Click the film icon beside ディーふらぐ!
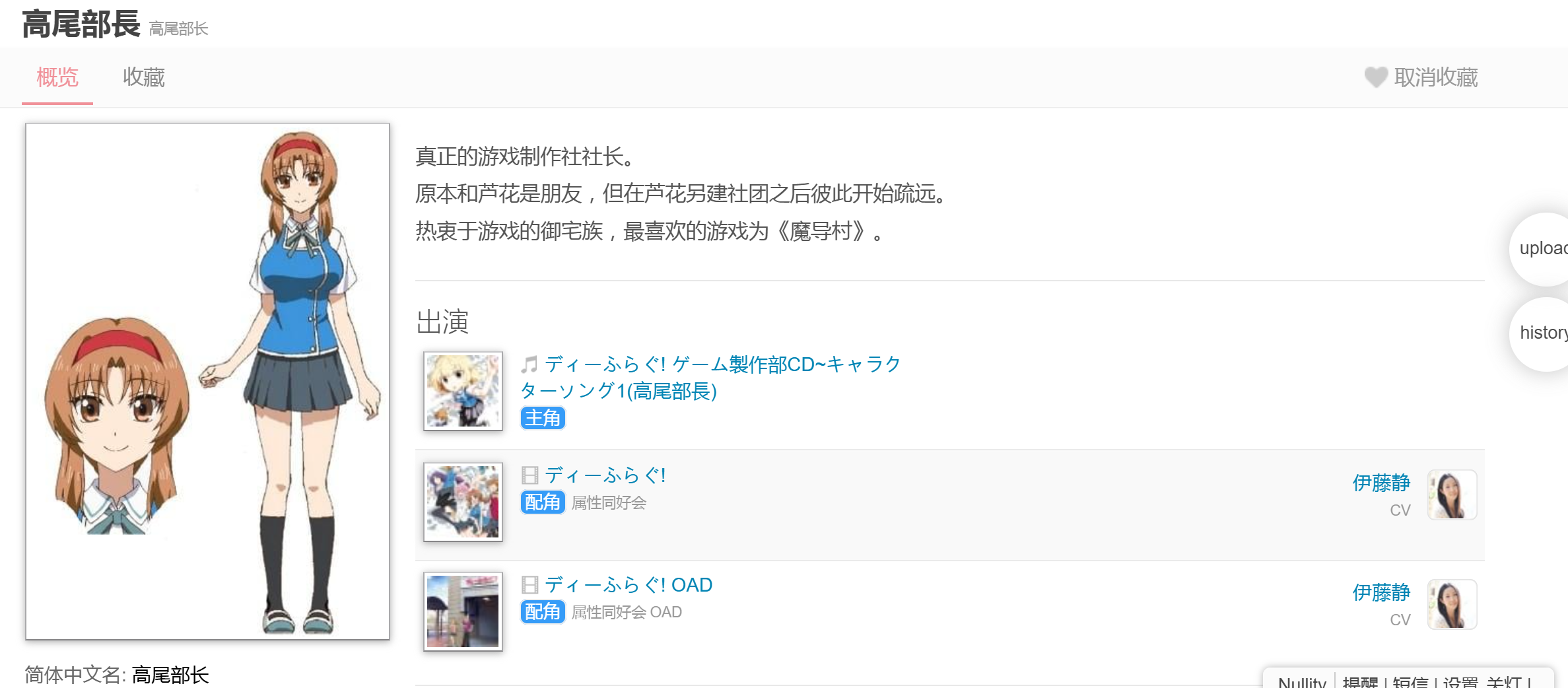Image resolution: width=1568 pixels, height=688 pixels. 529,475
